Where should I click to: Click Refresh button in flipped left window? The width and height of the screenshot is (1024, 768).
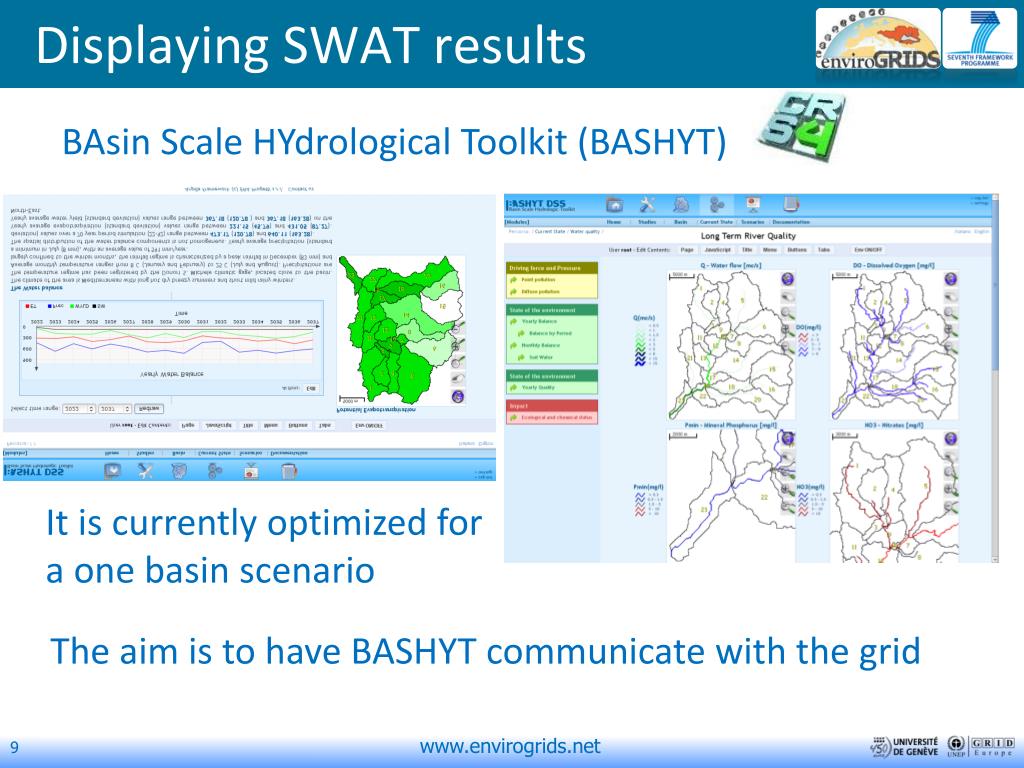pyautogui.click(x=149, y=409)
